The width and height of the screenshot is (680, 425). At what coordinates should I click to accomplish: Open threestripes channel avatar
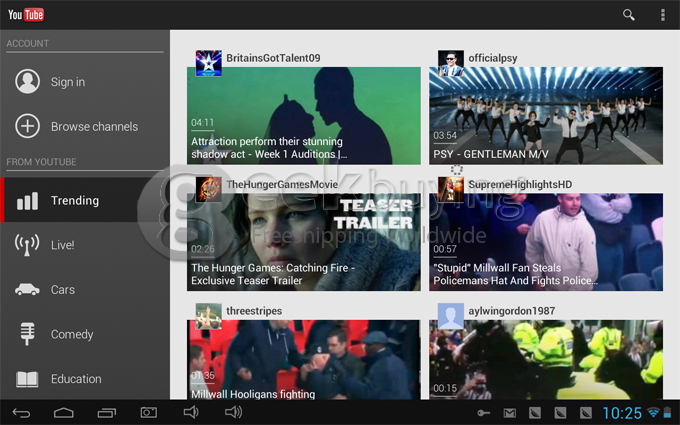[209, 316]
